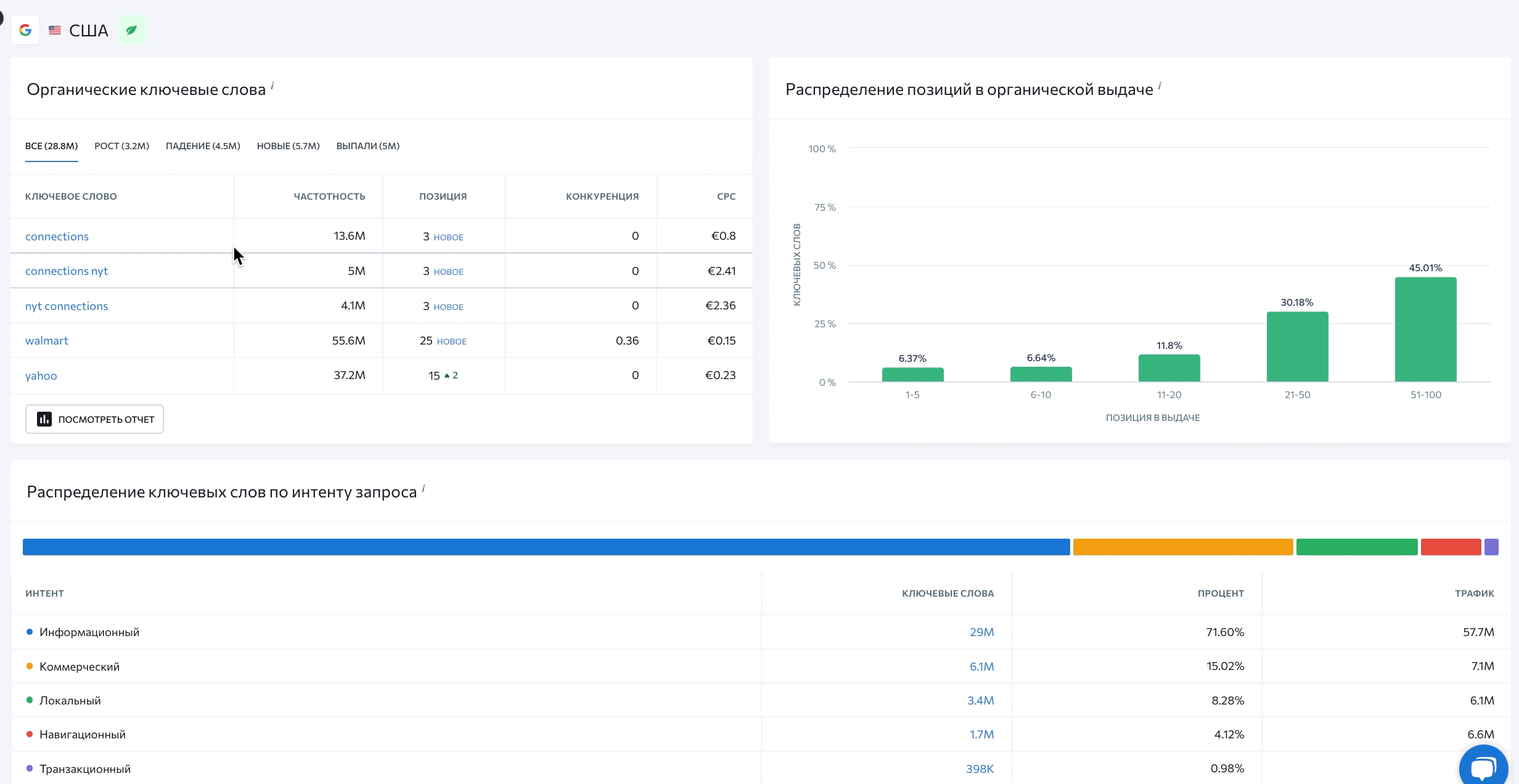Switch to the РОСТ (3.2M) tab
Image resolution: width=1519 pixels, height=784 pixels.
coord(121,146)
